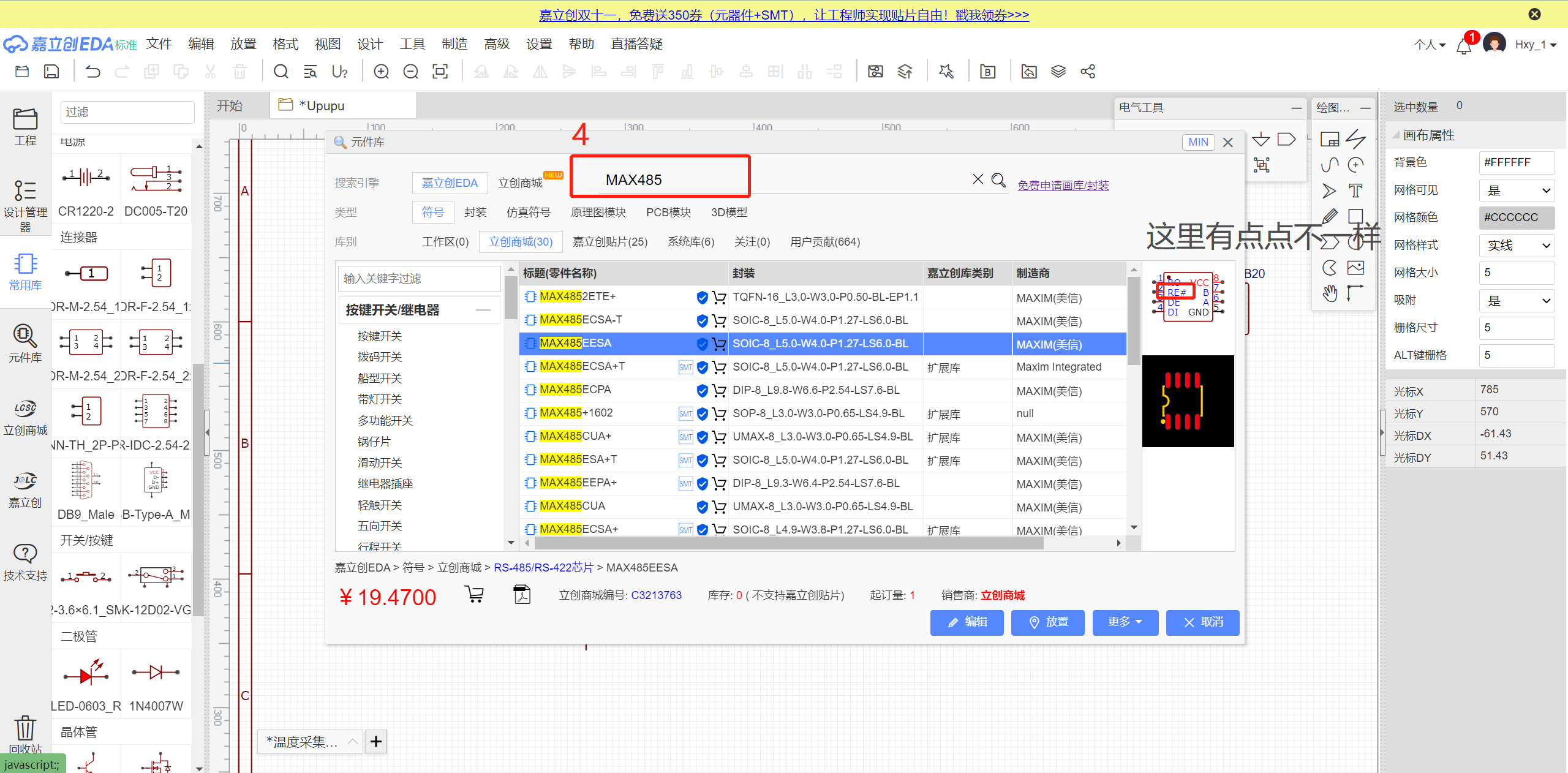Switch to the 开始 tab
Screen dimensions: 1568x773
click(x=230, y=106)
